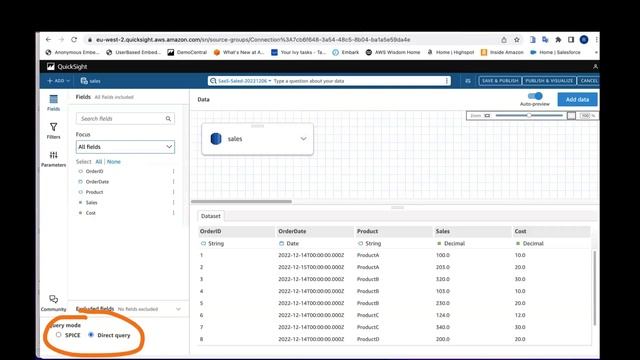Click the question bar kebab menu icon
640x360 pixels.
(447, 81)
